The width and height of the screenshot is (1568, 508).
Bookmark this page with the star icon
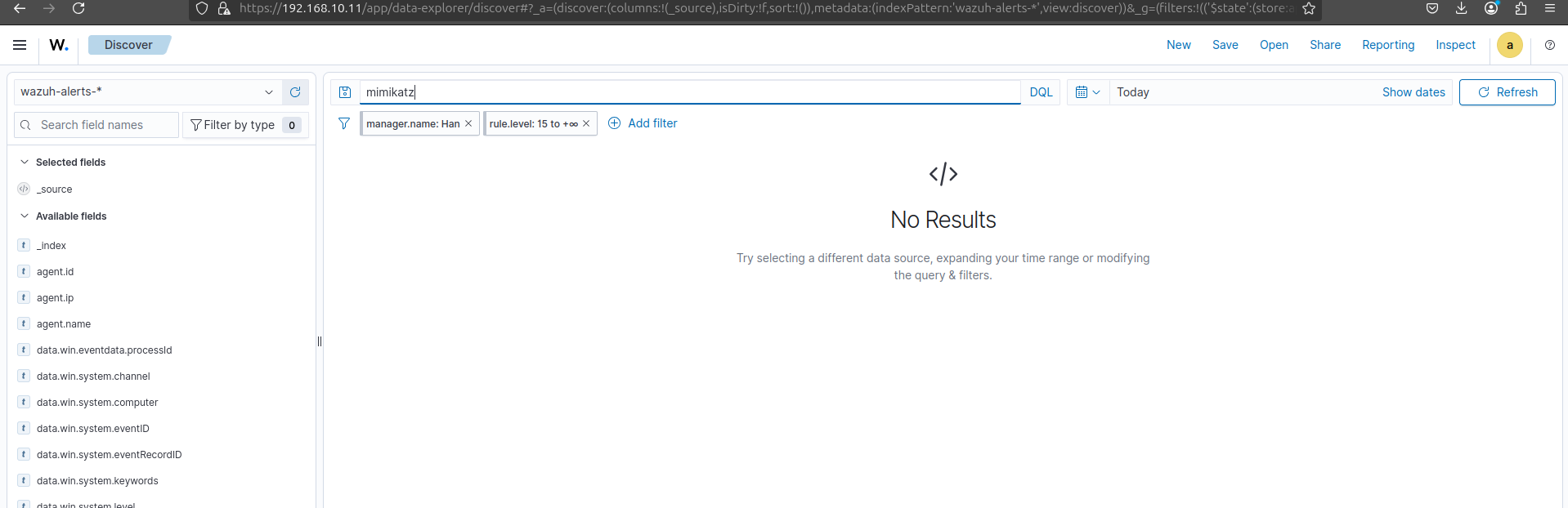[x=1309, y=8]
